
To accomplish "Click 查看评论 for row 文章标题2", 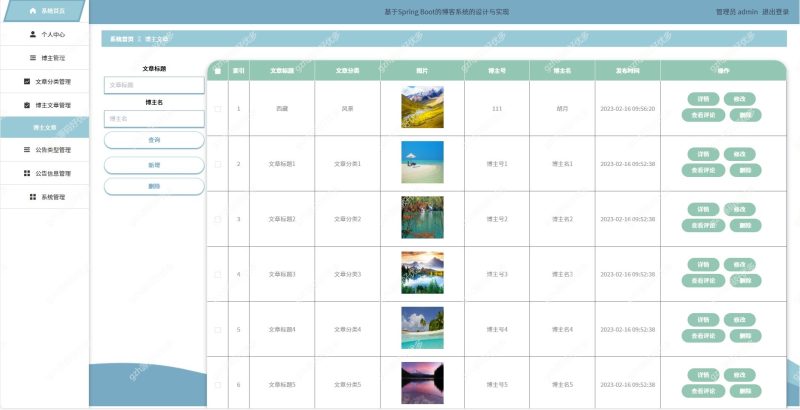I will (x=703, y=225).
